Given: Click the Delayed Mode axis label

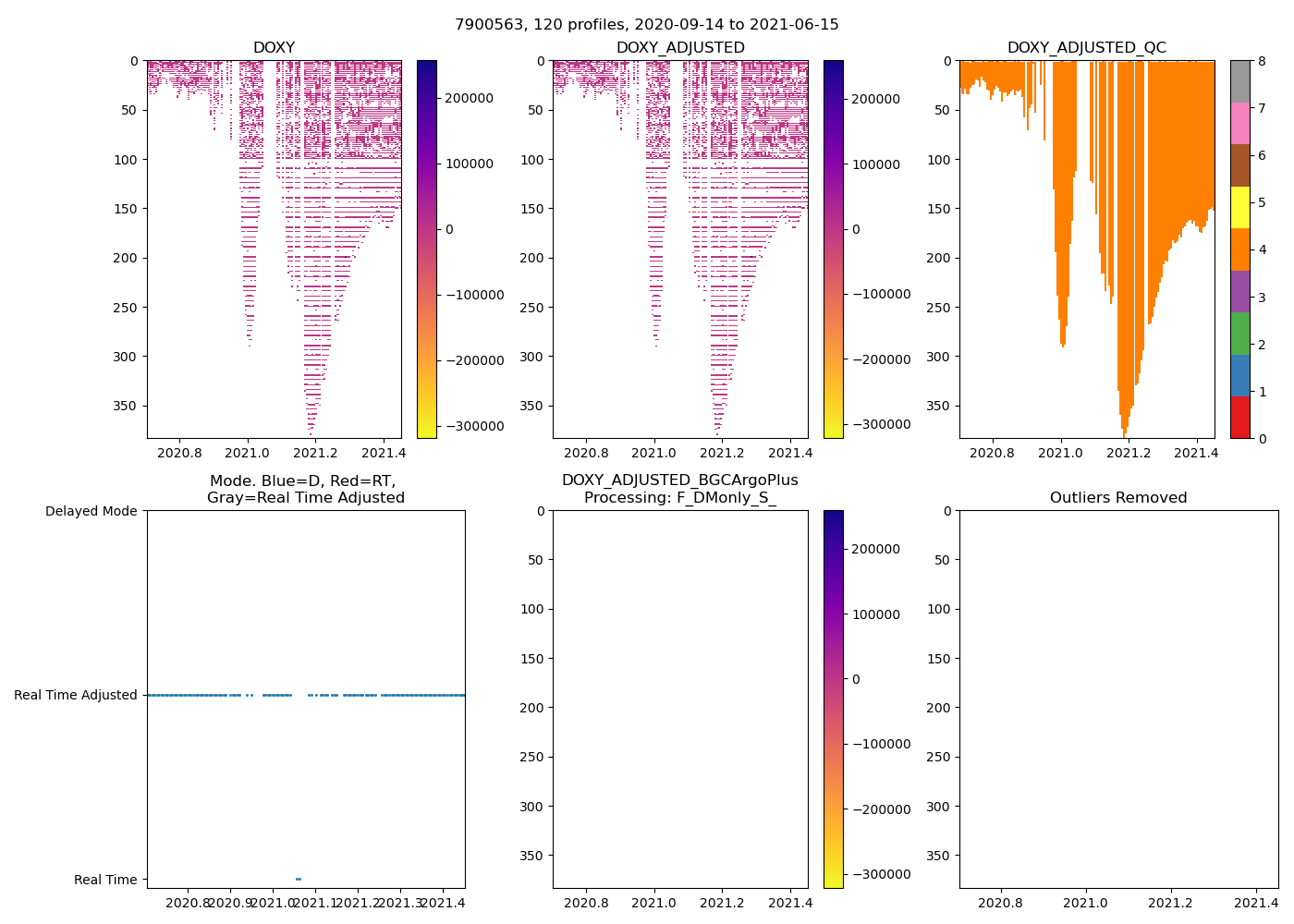Looking at the screenshot, I should (91, 511).
